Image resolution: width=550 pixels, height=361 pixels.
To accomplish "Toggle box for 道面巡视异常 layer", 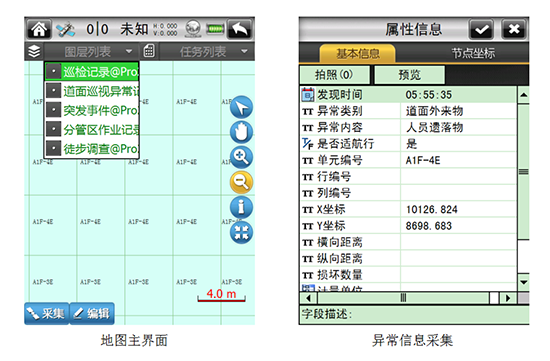I will 53,91.
